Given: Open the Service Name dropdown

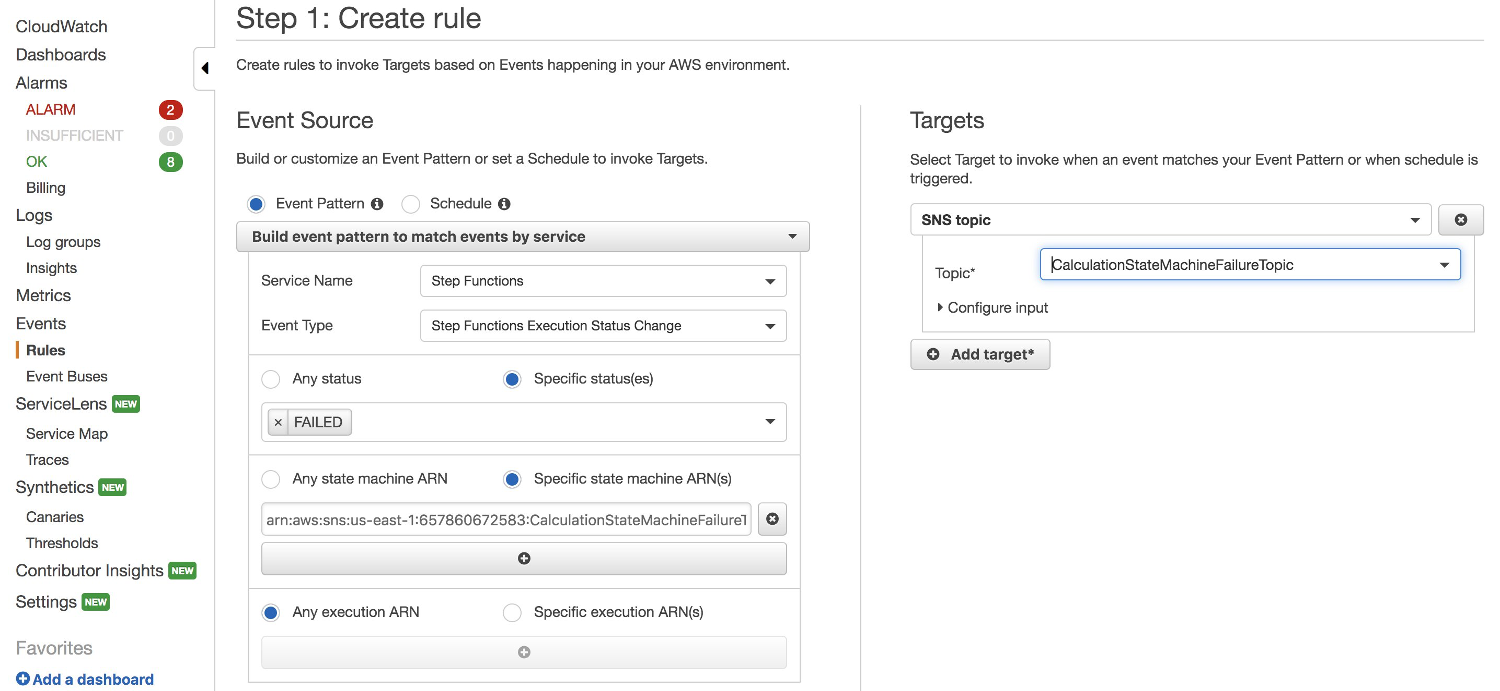Looking at the screenshot, I should pos(603,282).
